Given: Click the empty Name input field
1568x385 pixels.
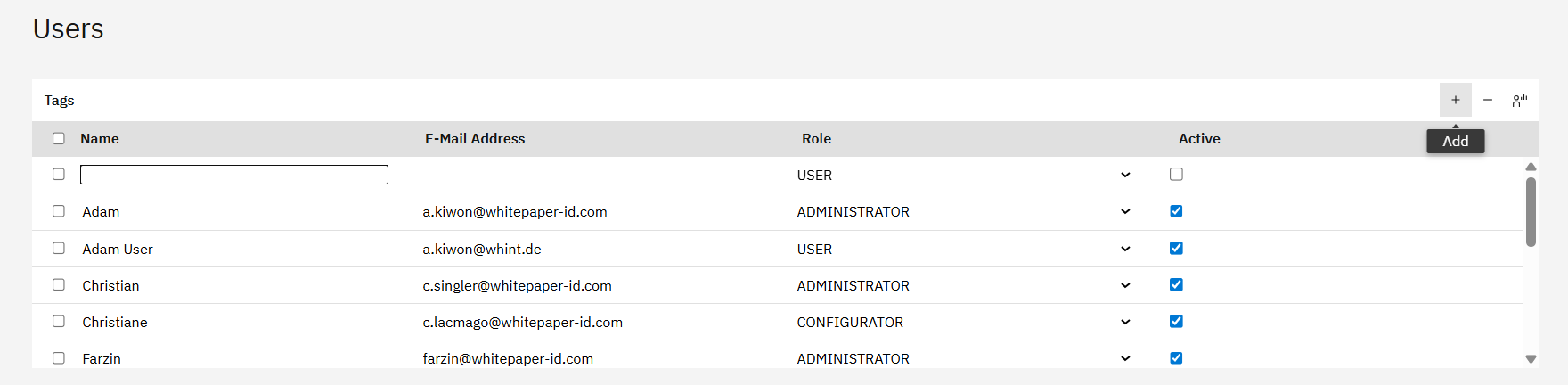Looking at the screenshot, I should tap(233, 175).
